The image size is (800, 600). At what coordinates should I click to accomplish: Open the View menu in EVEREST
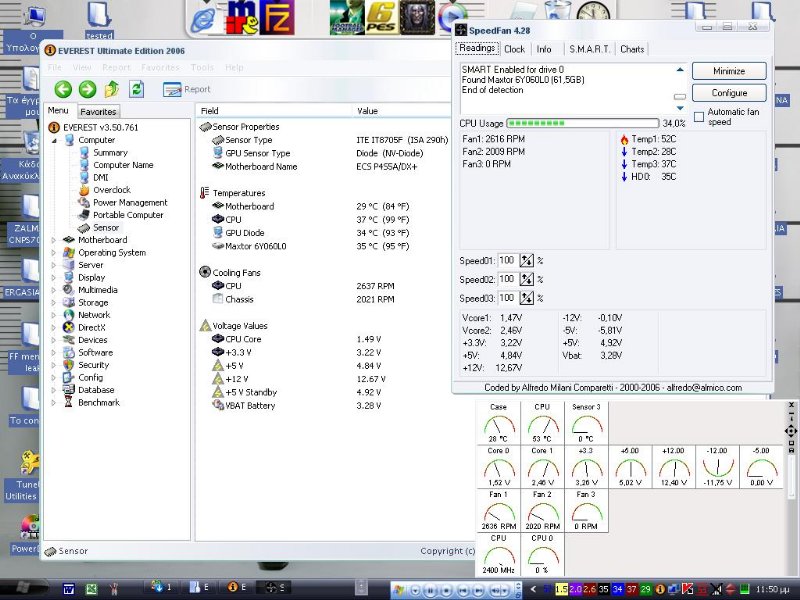pos(82,67)
